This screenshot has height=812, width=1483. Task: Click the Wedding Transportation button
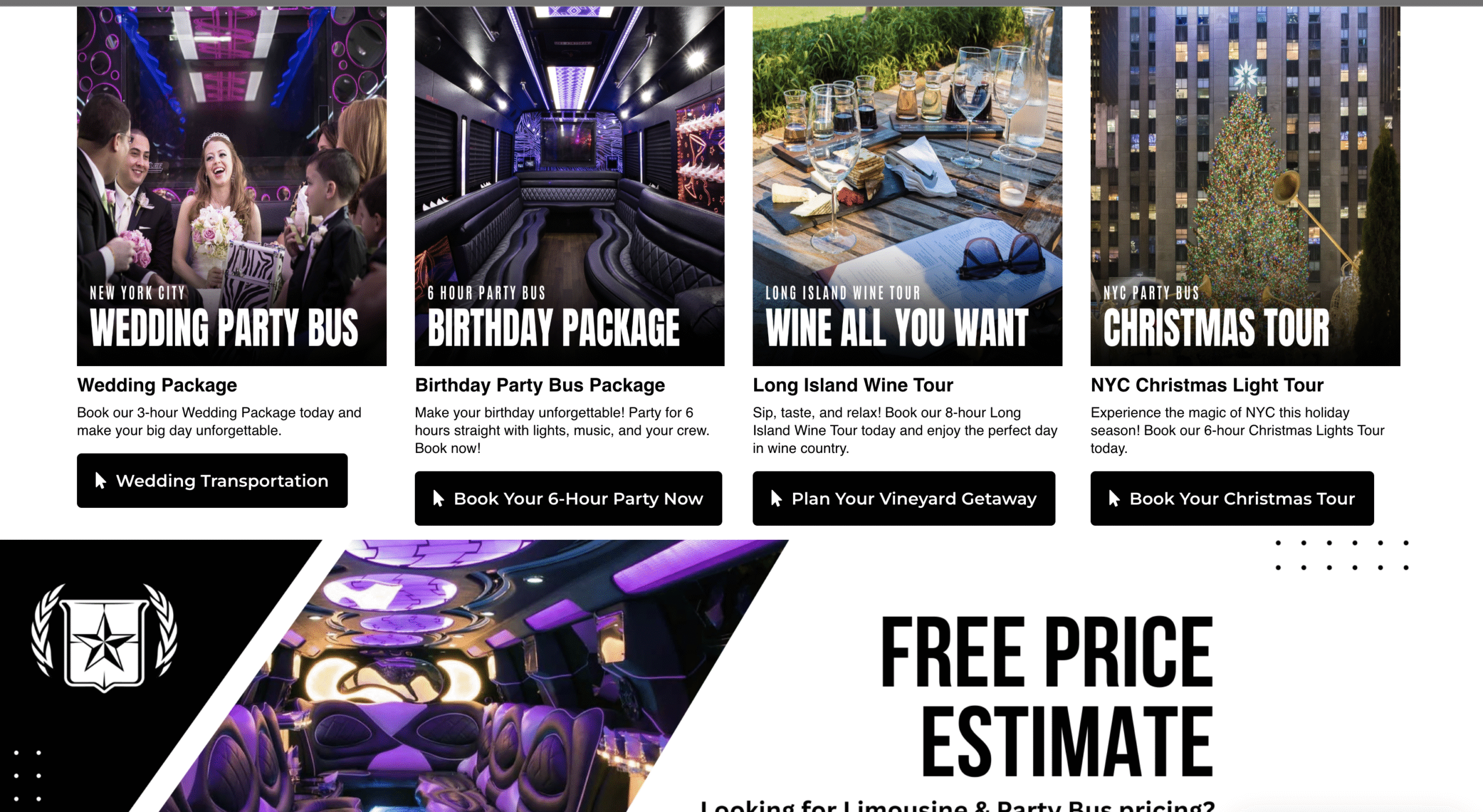click(212, 481)
